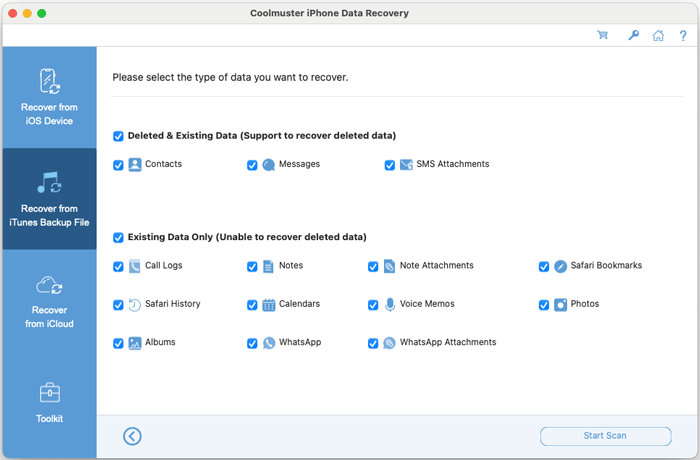Image resolution: width=700 pixels, height=460 pixels.
Task: Open the shopping cart purchase icon
Action: click(x=603, y=35)
